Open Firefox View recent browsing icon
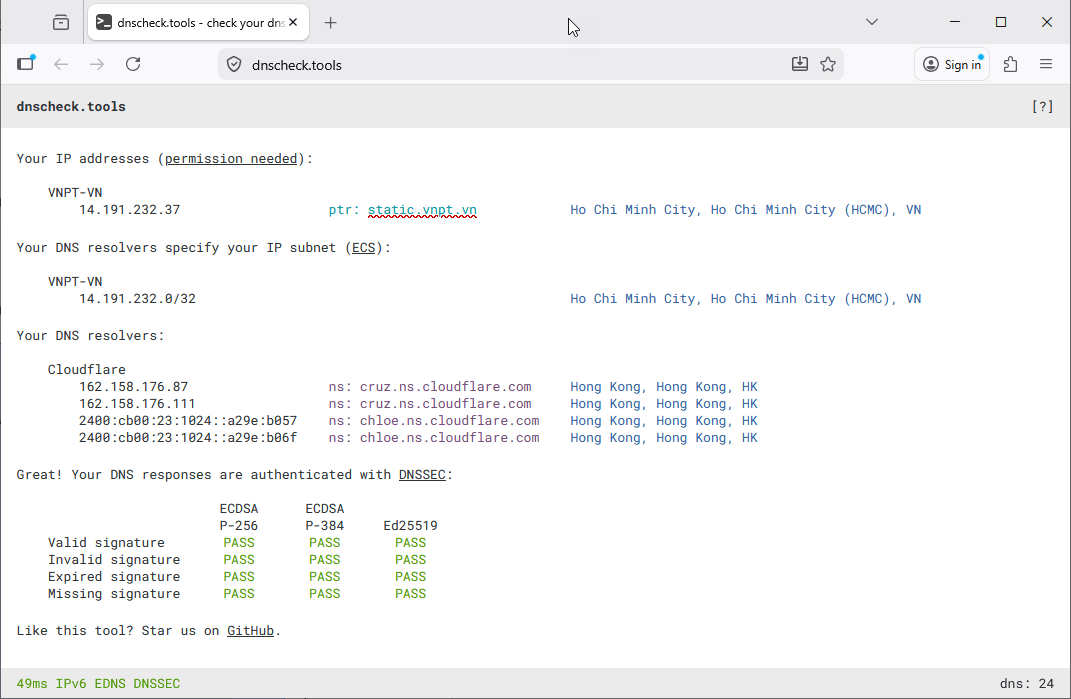Screen dimensions: 1071x699 pyautogui.click(x=61, y=23)
